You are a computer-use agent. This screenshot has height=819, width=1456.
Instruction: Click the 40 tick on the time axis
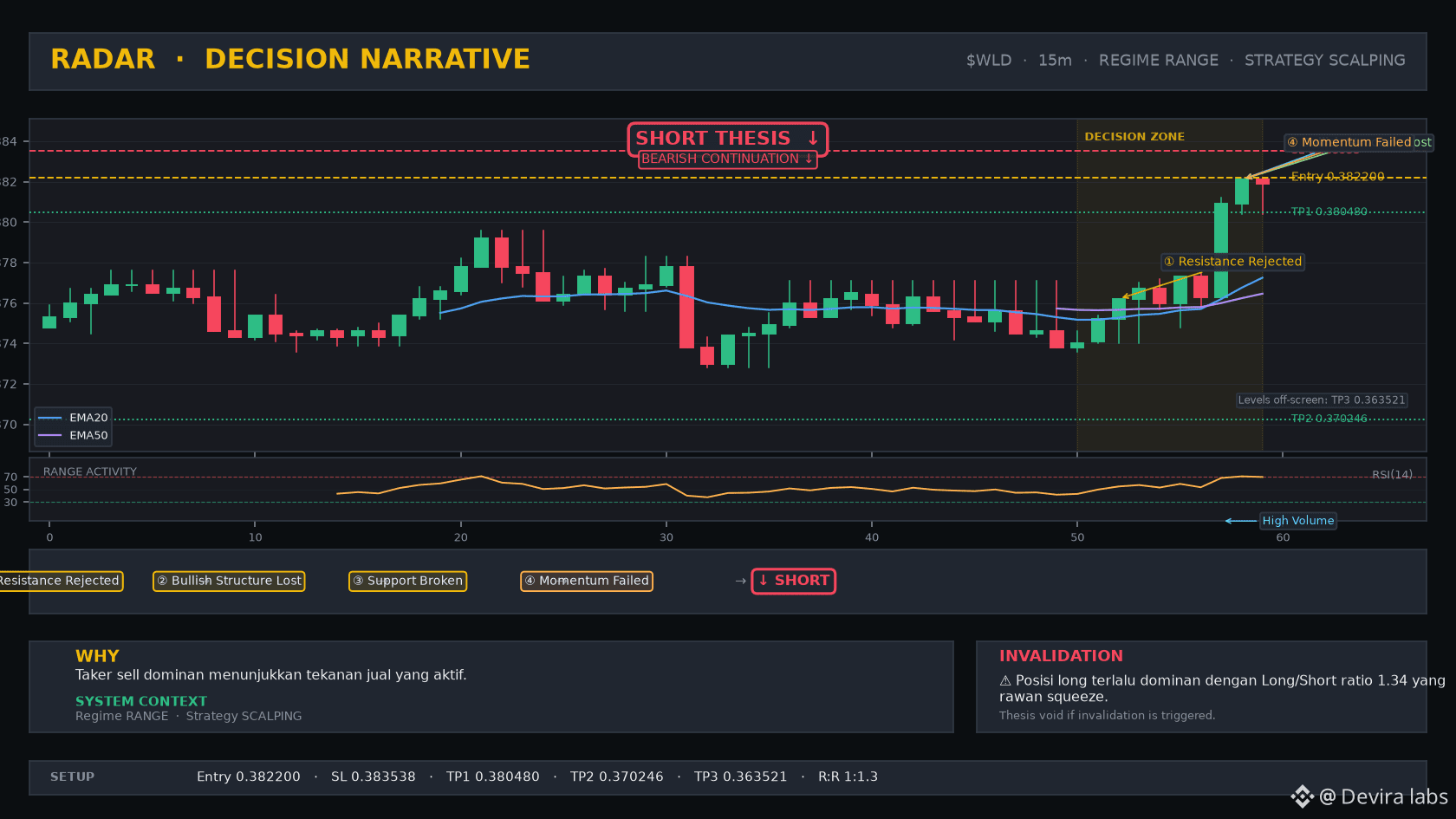point(872,537)
